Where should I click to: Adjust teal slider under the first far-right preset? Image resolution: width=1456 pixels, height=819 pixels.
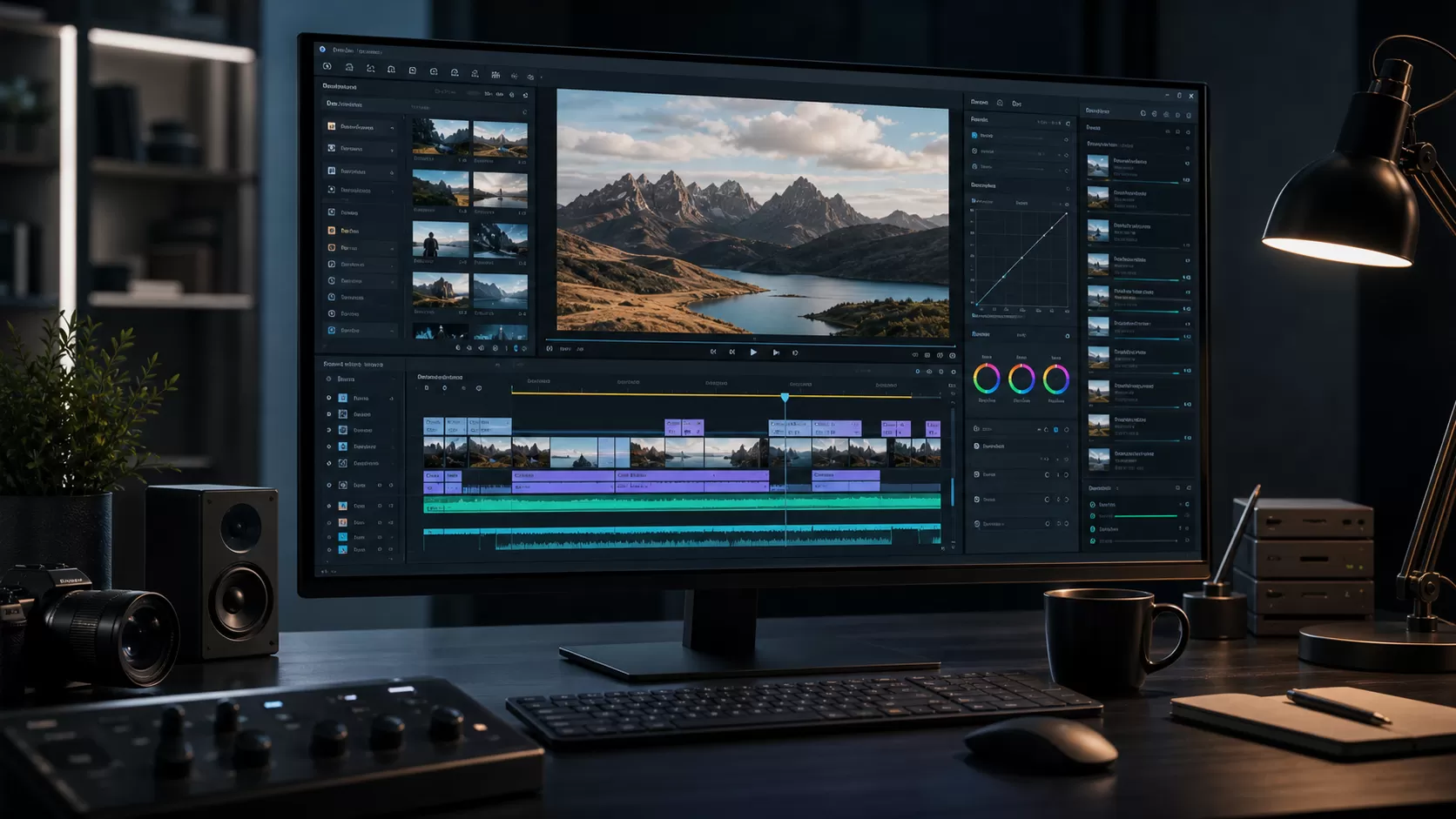click(x=1146, y=183)
